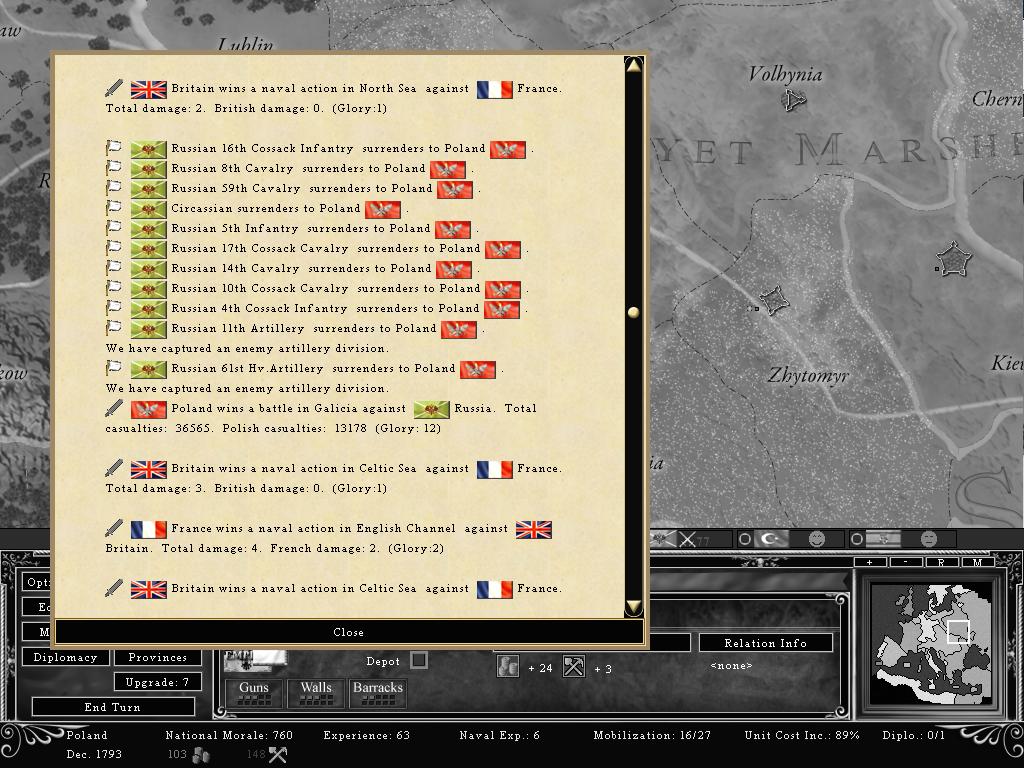Click Russian flag beside 61st Hv.Artillery row
This screenshot has height=768, width=1024.
coord(148,370)
